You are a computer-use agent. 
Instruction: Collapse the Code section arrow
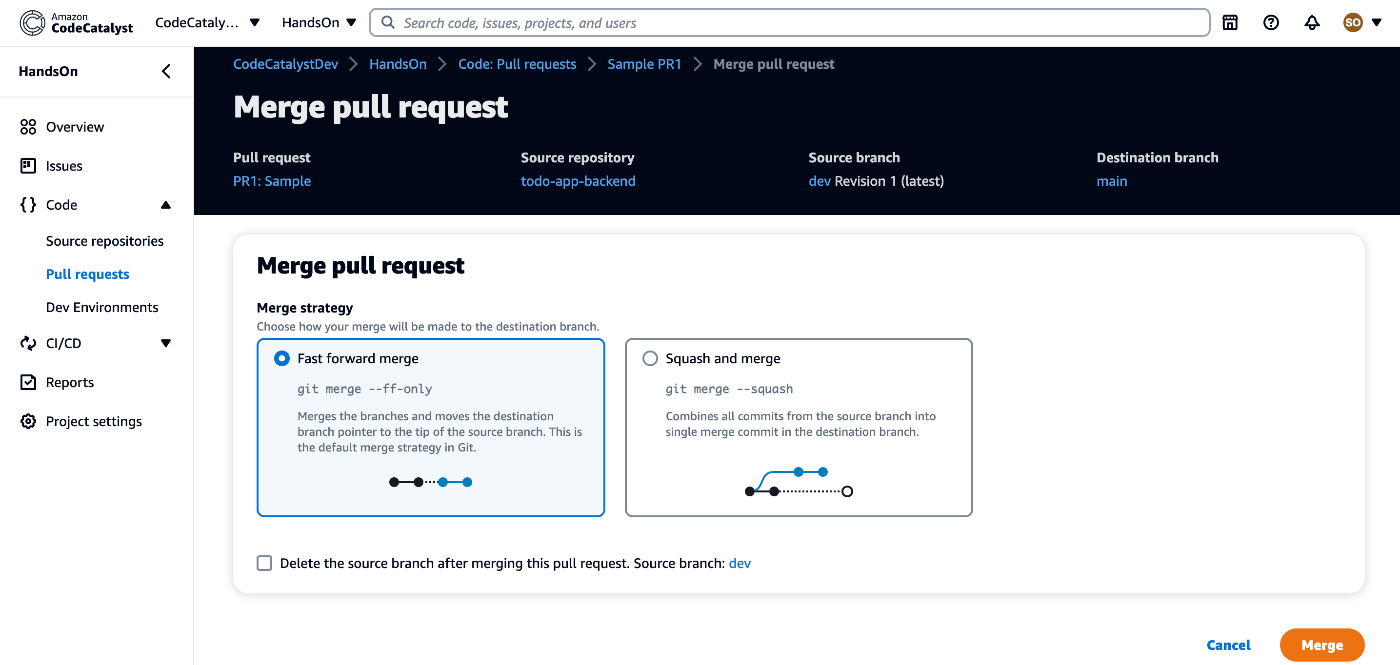click(166, 205)
